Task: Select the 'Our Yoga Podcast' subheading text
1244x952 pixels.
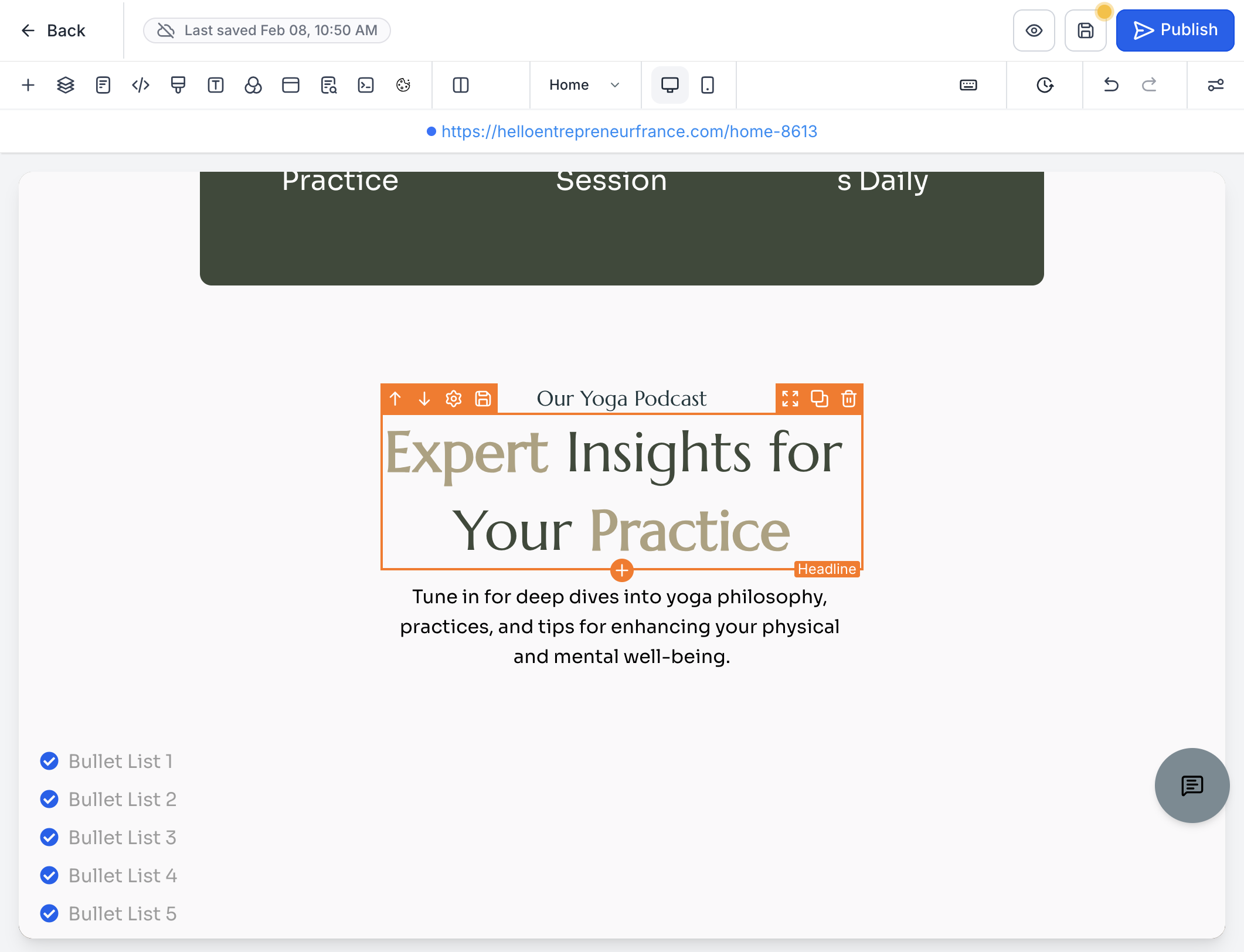Action: 622,399
